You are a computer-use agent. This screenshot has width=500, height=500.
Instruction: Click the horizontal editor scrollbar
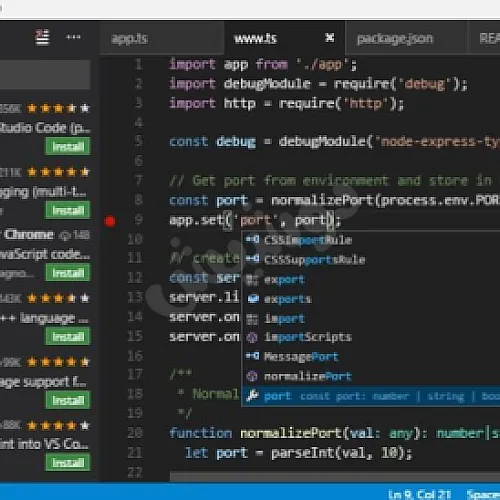(x=335, y=477)
